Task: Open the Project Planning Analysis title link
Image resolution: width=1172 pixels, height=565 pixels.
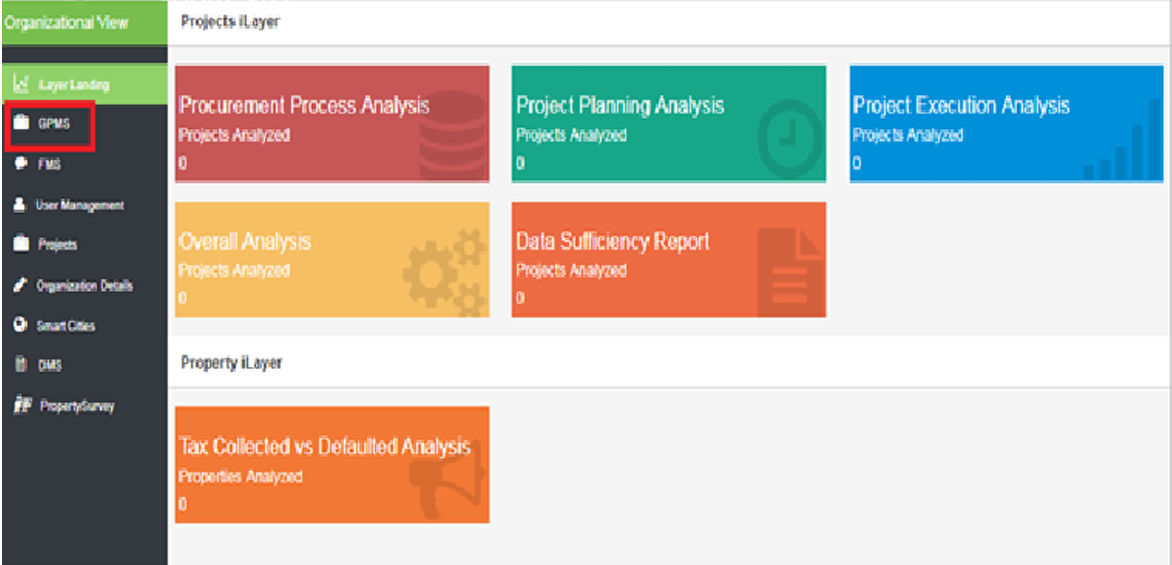Action: 620,106
